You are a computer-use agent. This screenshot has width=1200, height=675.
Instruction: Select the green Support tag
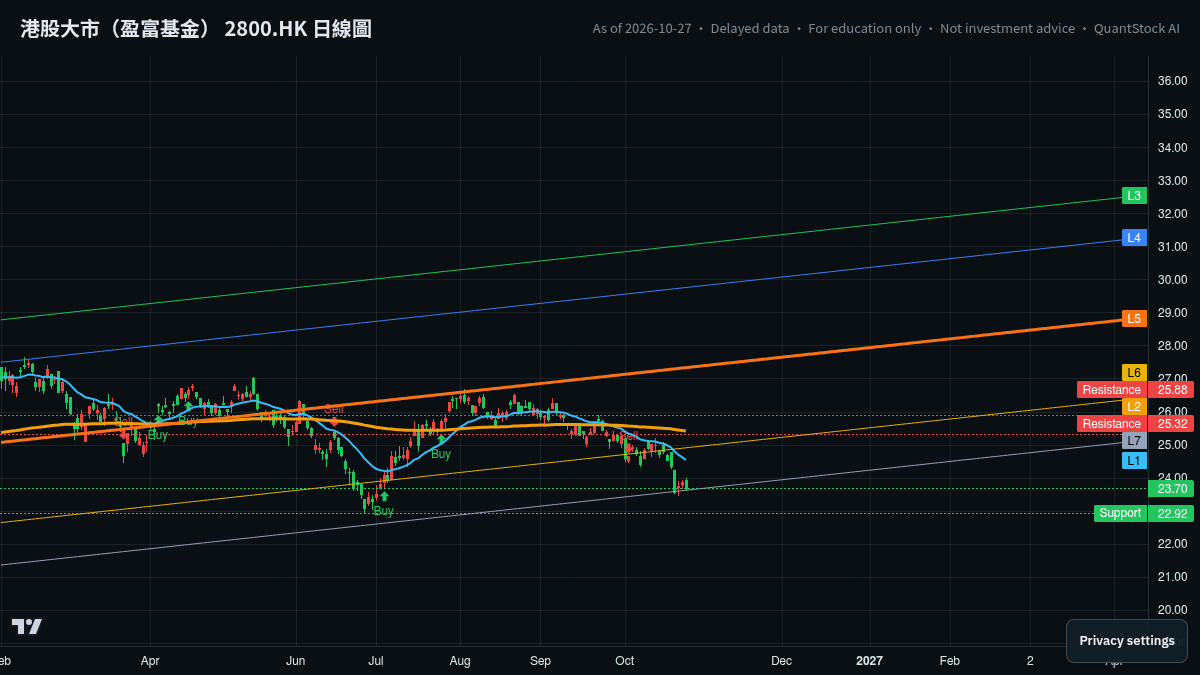[1119, 513]
